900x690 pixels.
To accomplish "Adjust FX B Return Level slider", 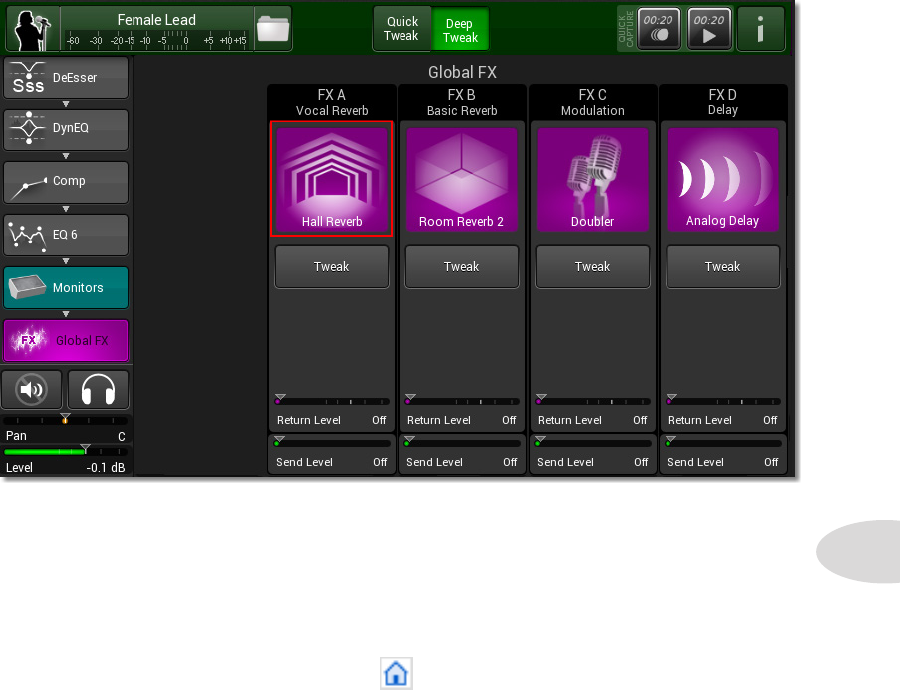I will [462, 401].
